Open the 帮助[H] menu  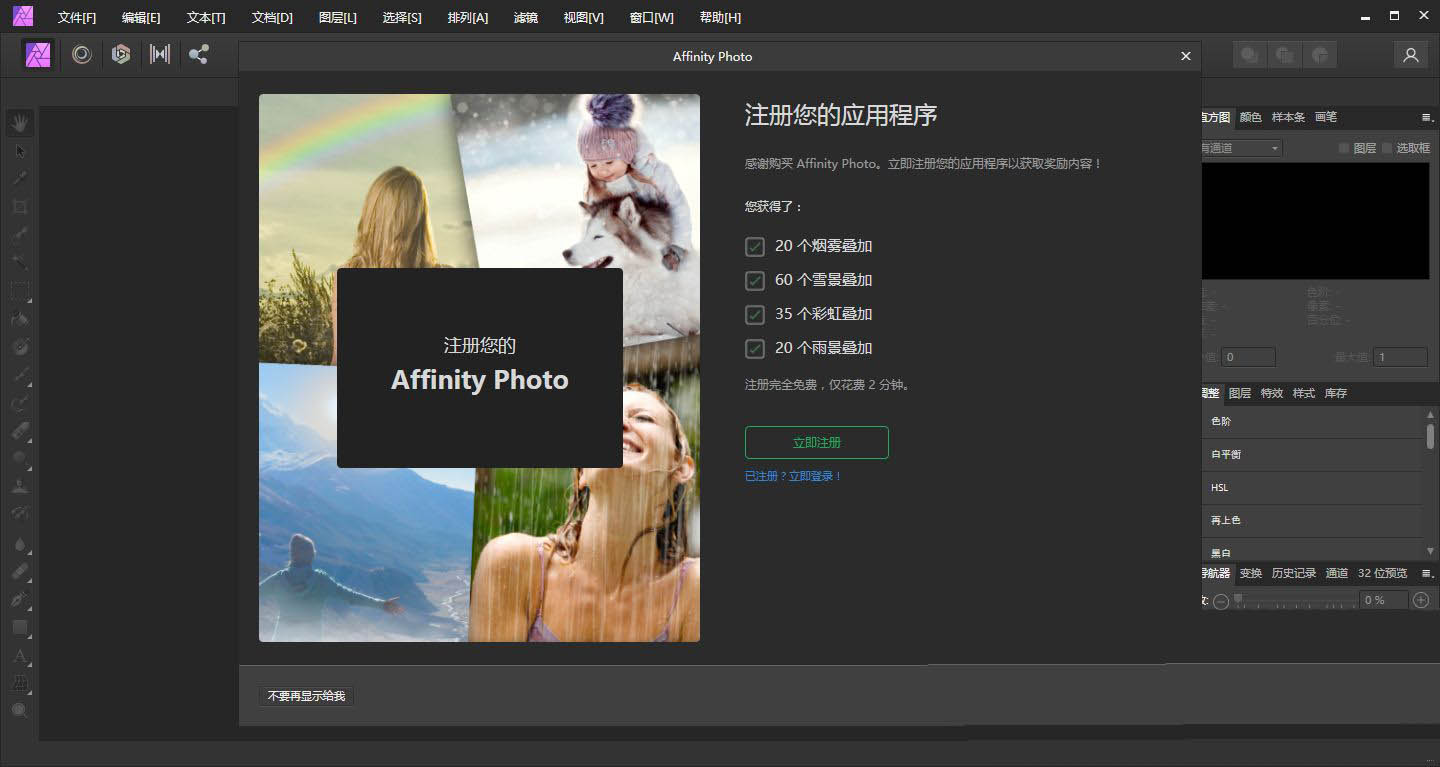(x=720, y=18)
